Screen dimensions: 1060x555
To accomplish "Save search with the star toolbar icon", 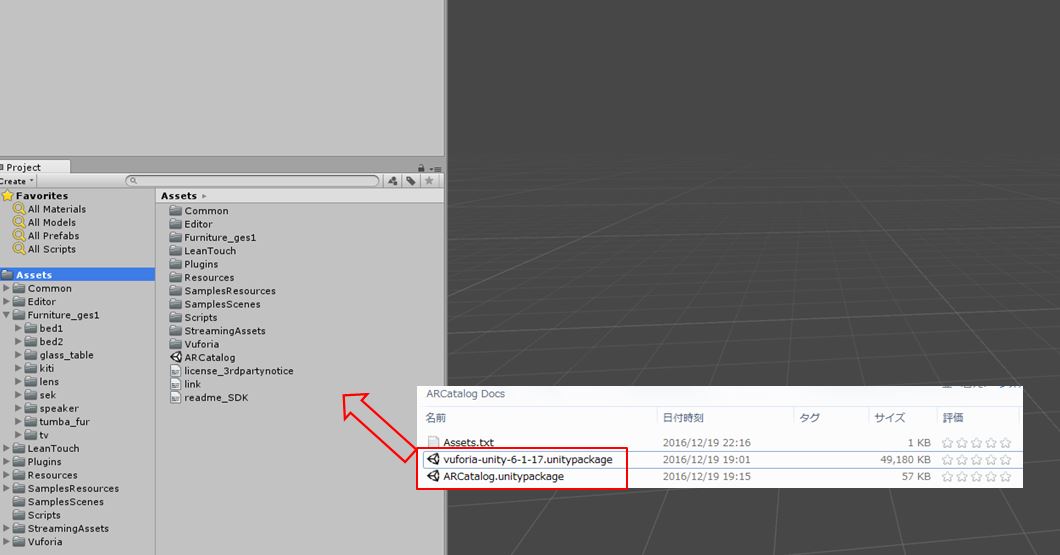I will 429,180.
